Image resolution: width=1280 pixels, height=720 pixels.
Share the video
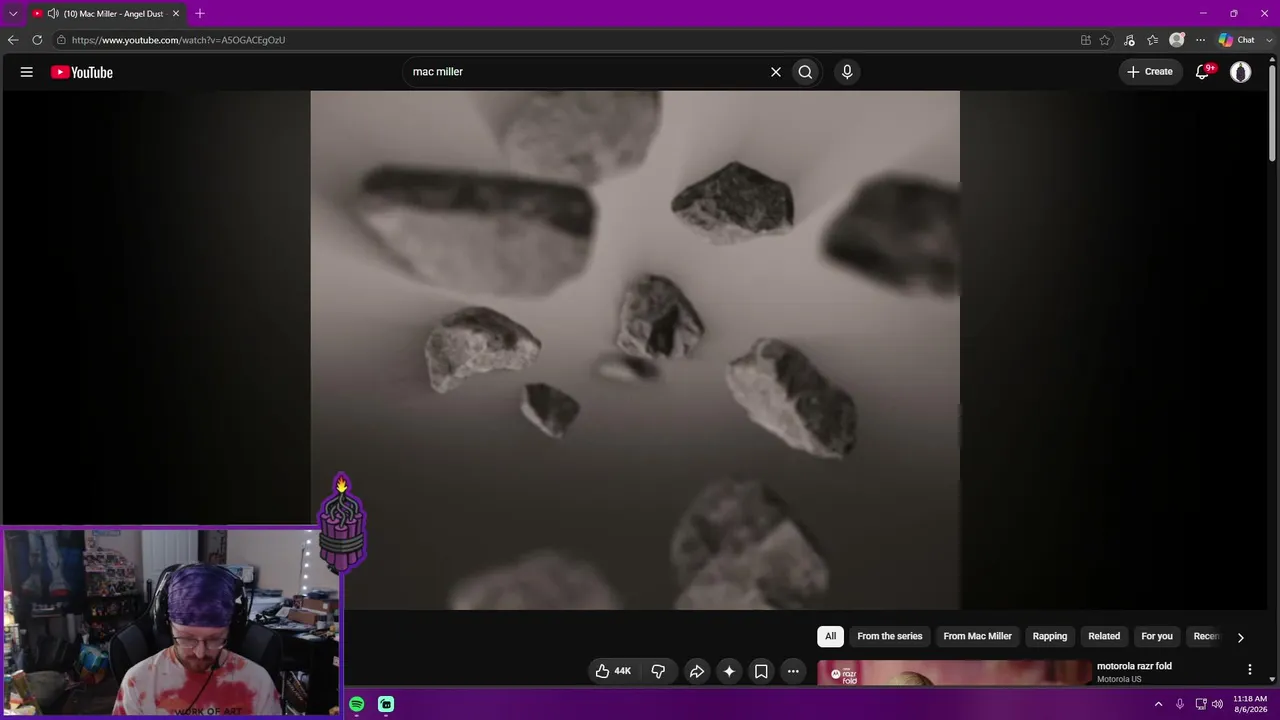[697, 671]
